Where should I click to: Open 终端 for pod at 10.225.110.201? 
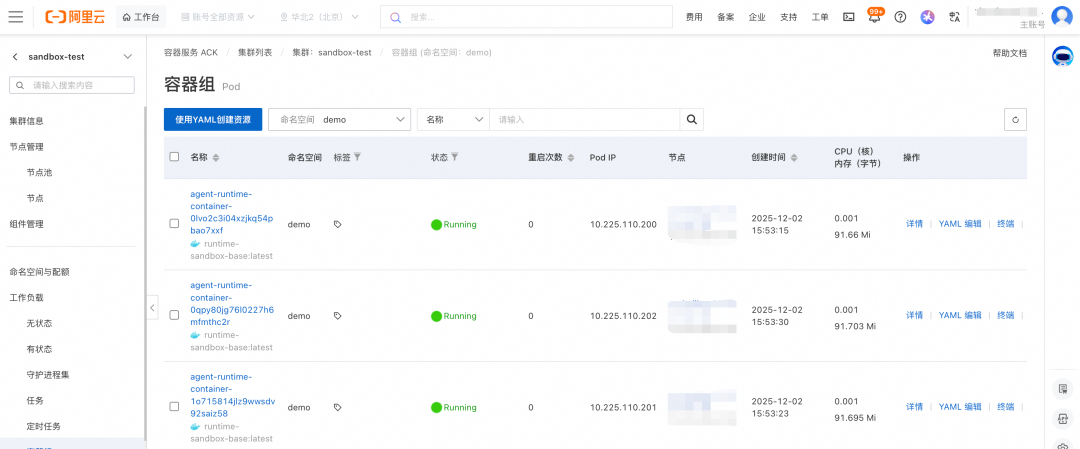click(x=1006, y=407)
